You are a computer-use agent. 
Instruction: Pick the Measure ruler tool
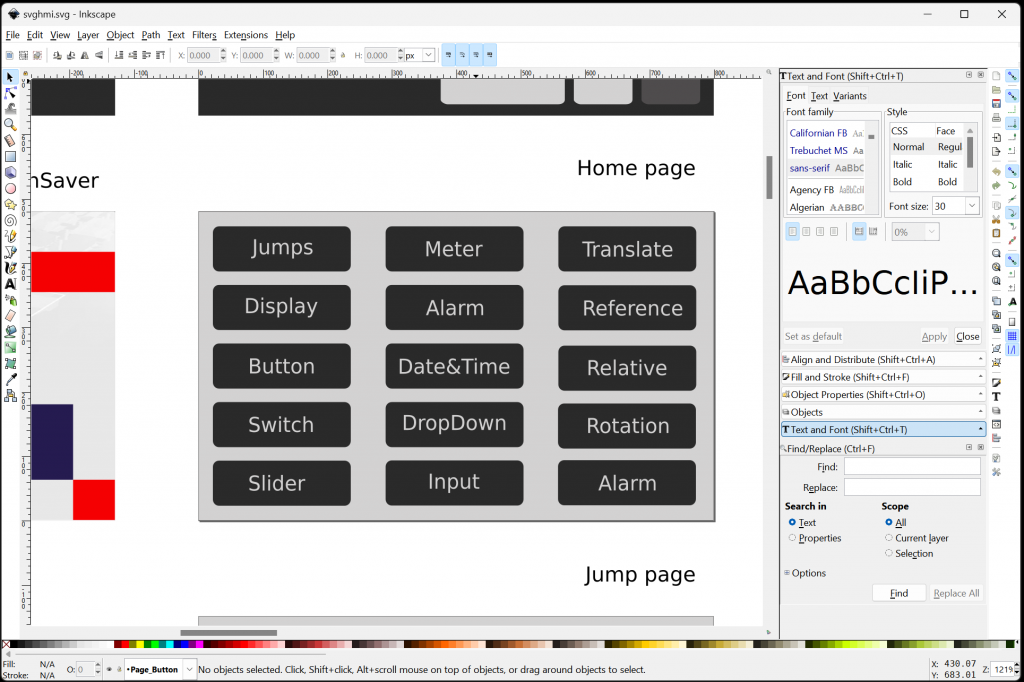pyautogui.click(x=10, y=140)
